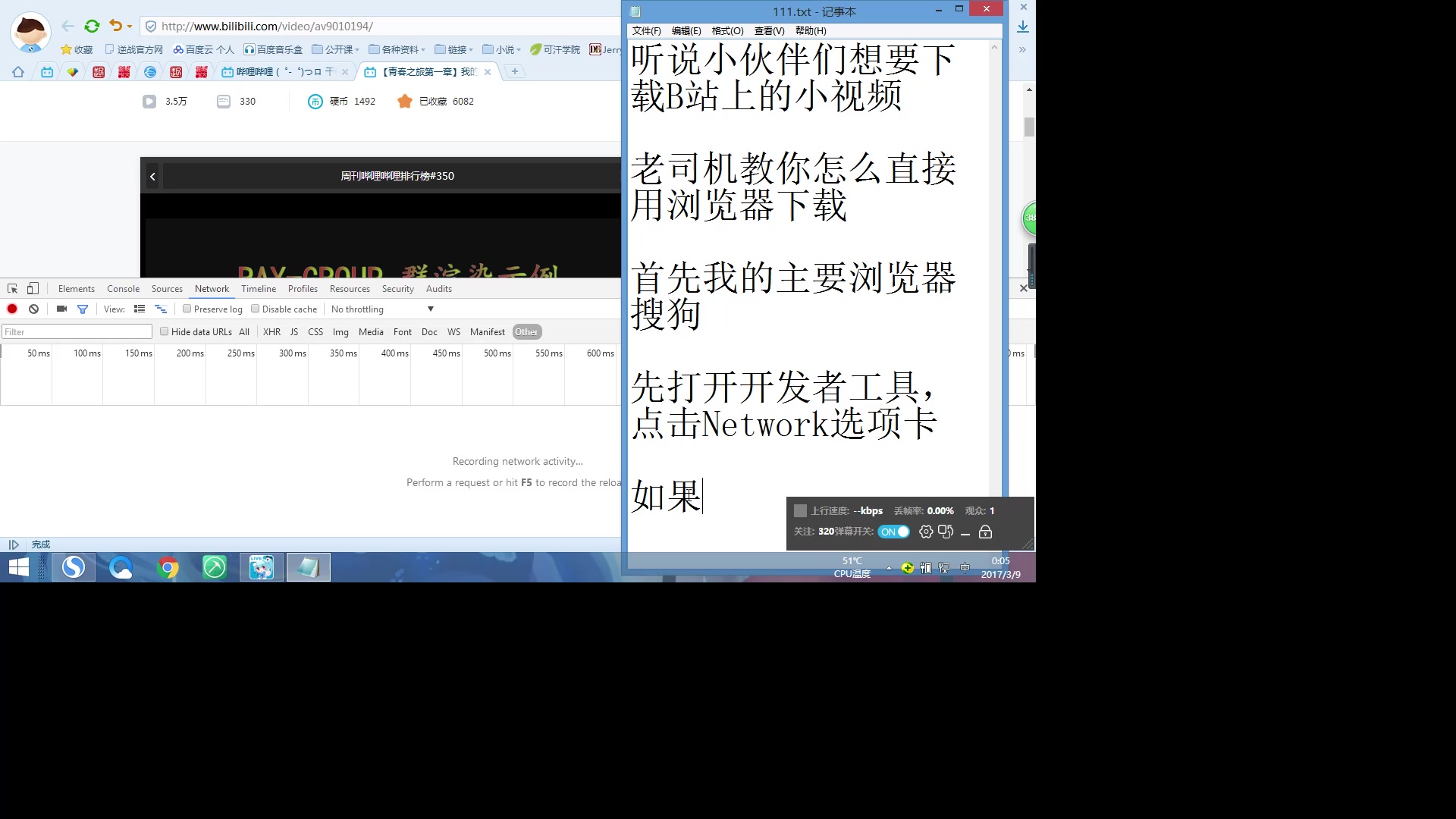Stop recording network activity
Image resolution: width=1456 pixels, height=819 pixels.
point(11,309)
